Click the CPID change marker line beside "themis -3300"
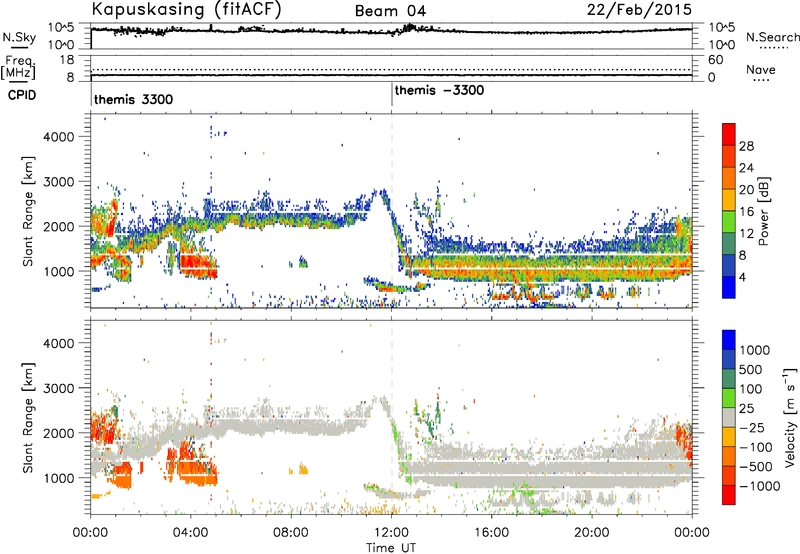800x554 pixels. [392, 95]
